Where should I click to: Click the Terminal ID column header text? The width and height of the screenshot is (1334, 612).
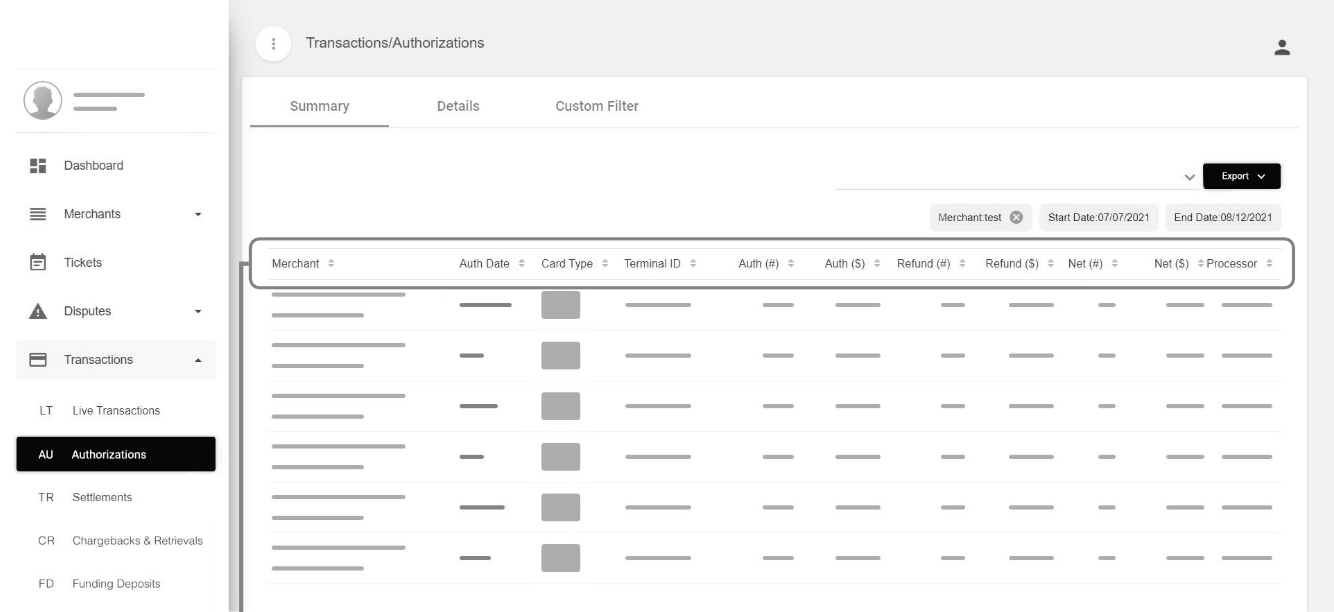click(652, 264)
